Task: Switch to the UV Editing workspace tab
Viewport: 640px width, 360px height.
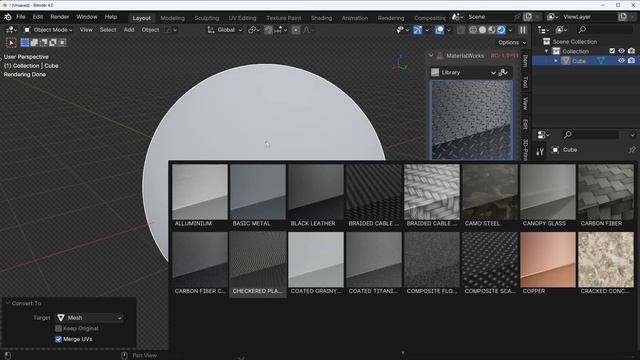Action: (242, 18)
